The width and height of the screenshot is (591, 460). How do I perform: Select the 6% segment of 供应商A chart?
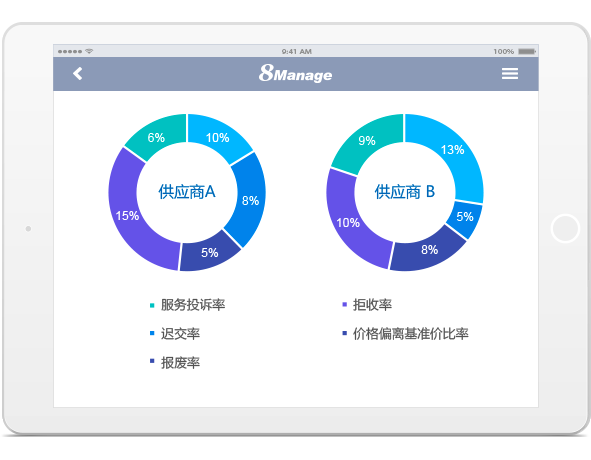click(156, 138)
